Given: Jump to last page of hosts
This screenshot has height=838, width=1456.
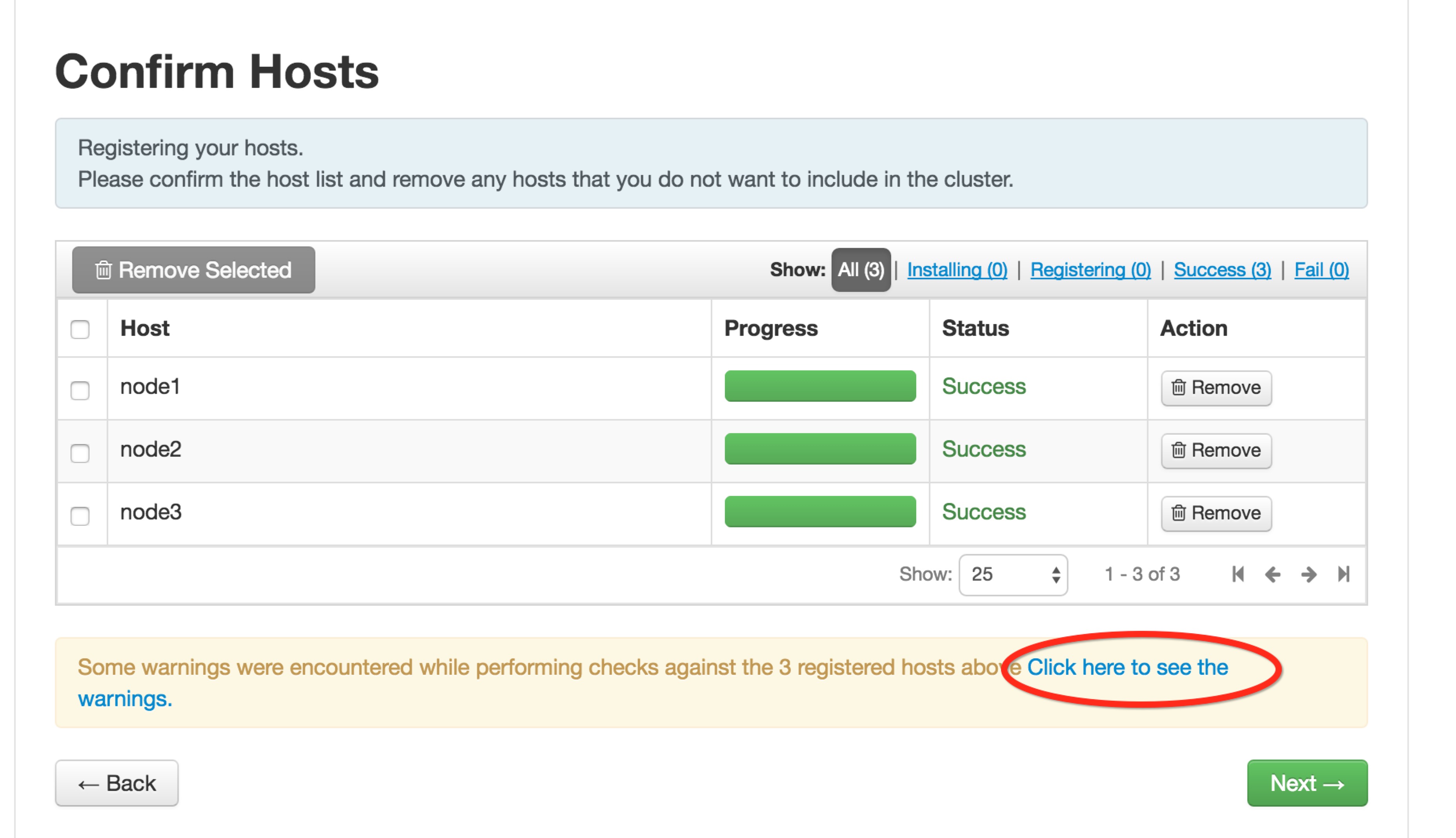Looking at the screenshot, I should coord(1344,574).
